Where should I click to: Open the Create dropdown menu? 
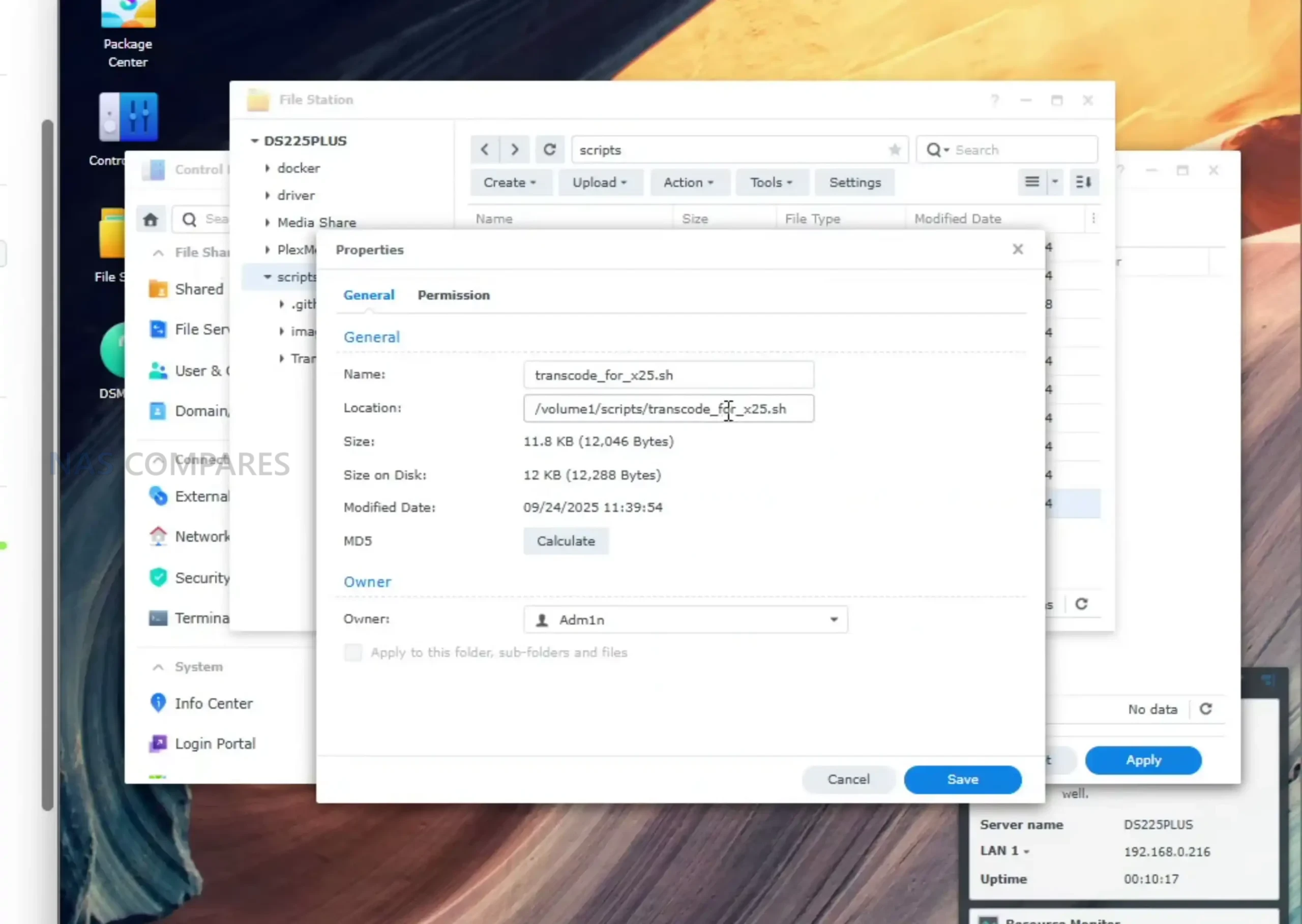point(511,182)
